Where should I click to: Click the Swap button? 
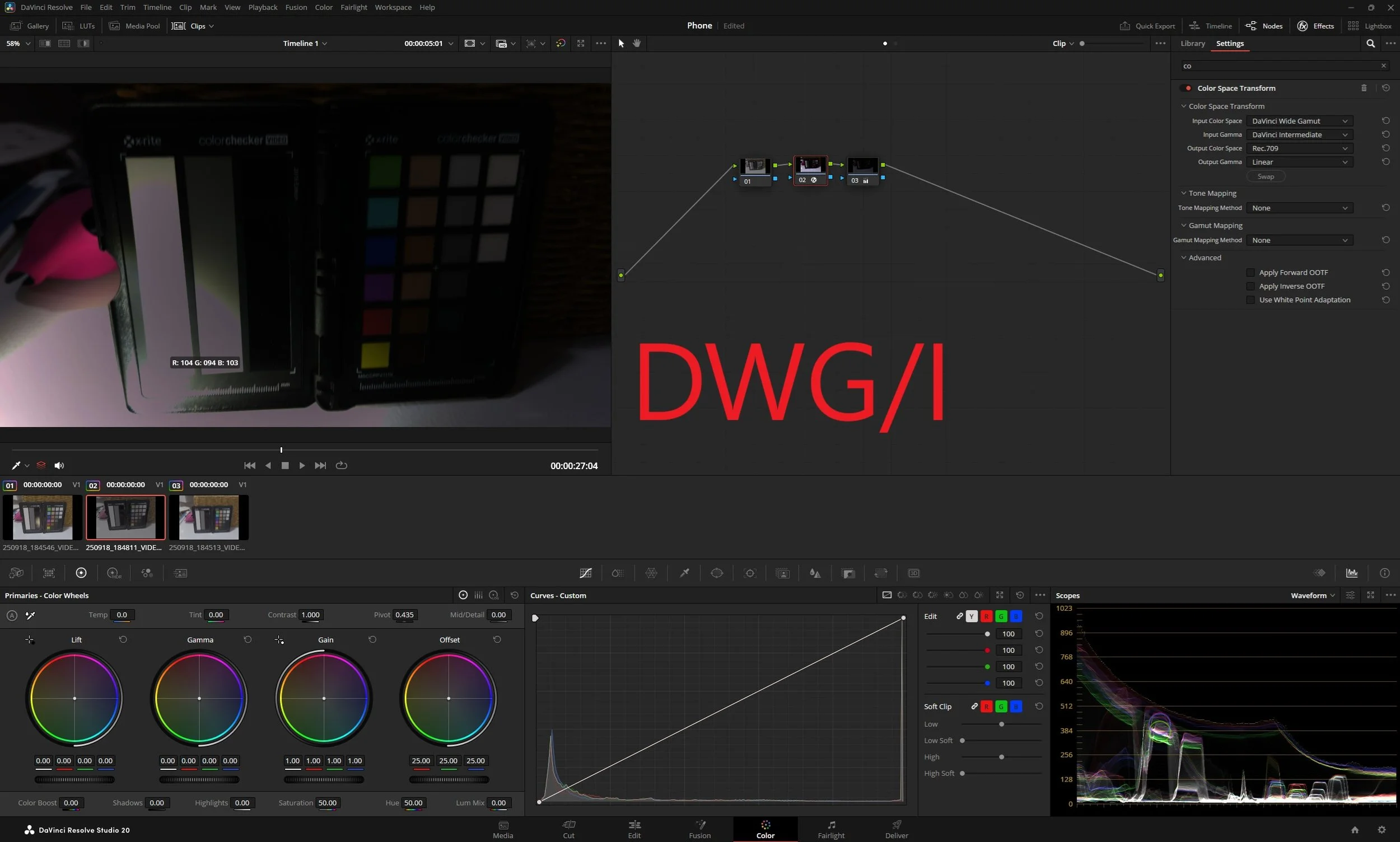[1265, 176]
